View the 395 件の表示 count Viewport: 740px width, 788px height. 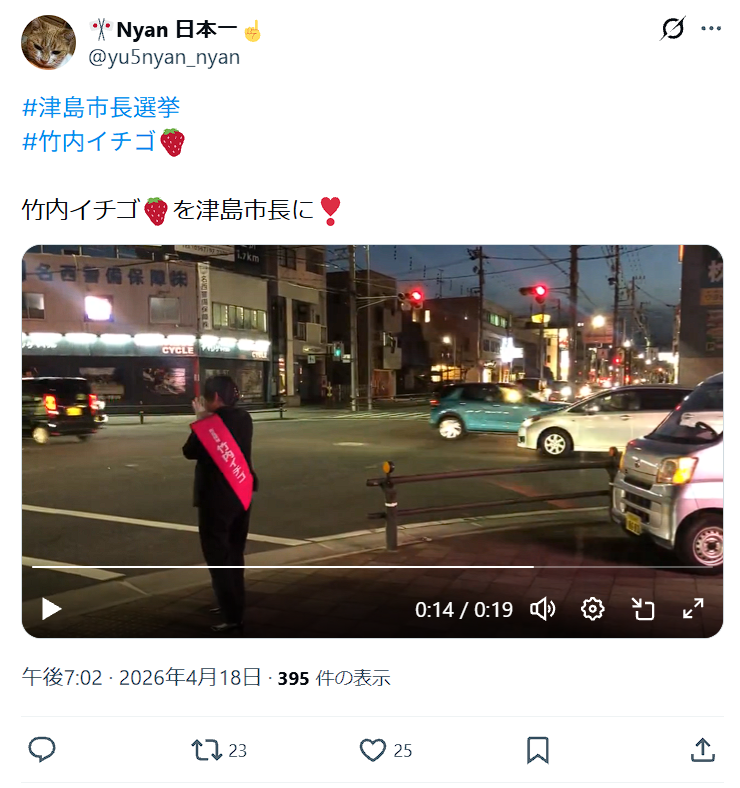334,678
